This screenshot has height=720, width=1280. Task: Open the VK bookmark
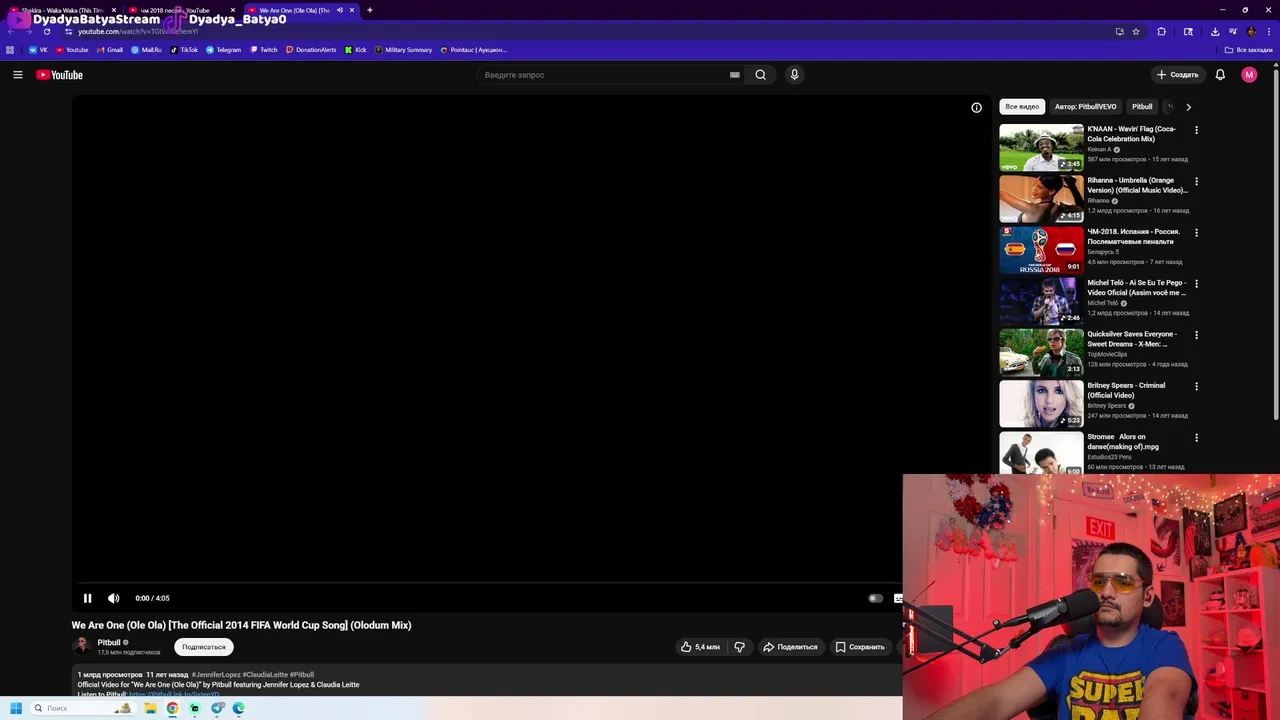[38, 50]
